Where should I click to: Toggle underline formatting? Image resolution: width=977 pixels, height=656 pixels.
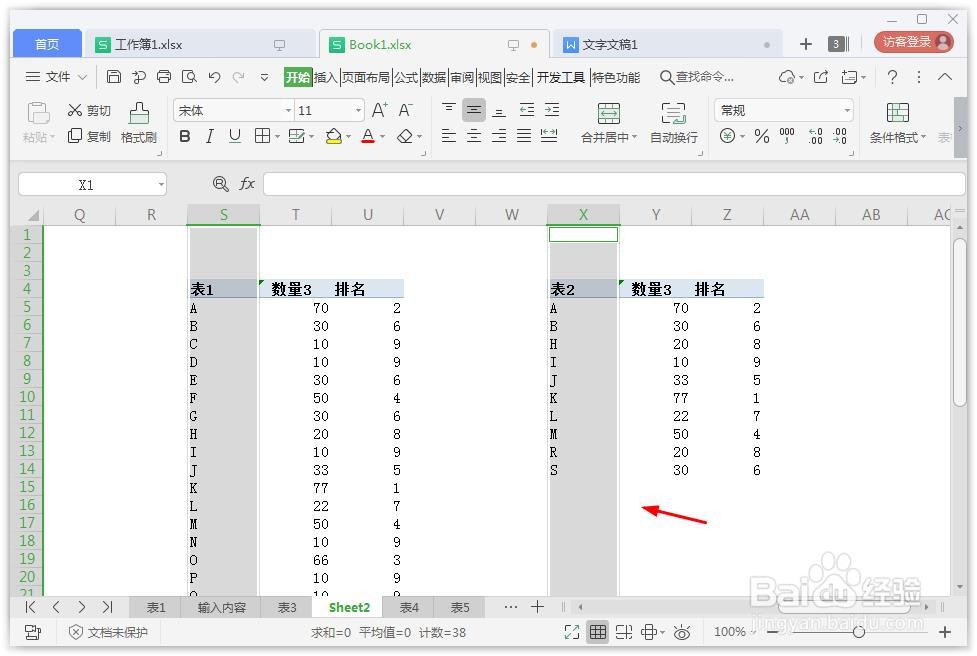tap(234, 136)
